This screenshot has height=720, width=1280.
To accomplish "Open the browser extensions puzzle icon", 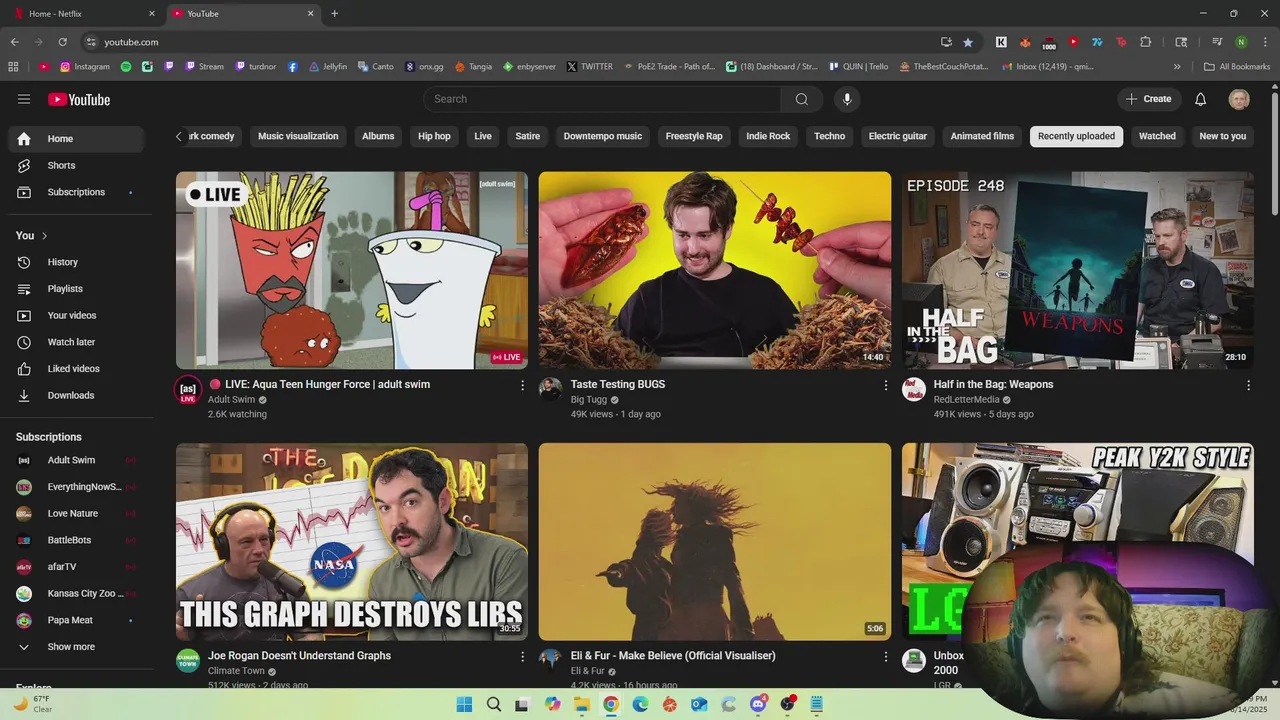I will (x=1146, y=42).
